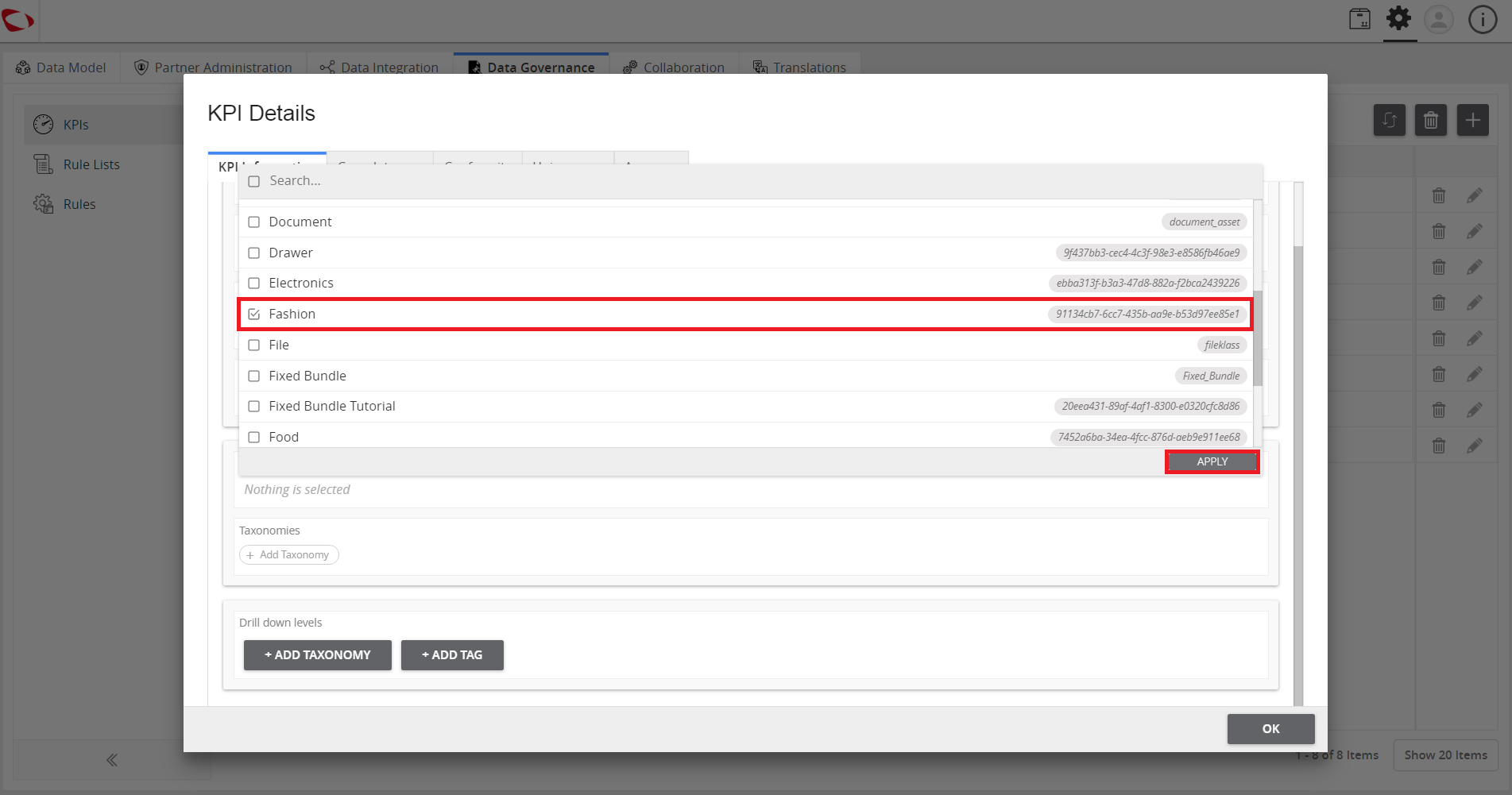Screen dimensions: 1512x795
Task: Select Rule Lists in the sidebar
Action: pyautogui.click(x=91, y=164)
